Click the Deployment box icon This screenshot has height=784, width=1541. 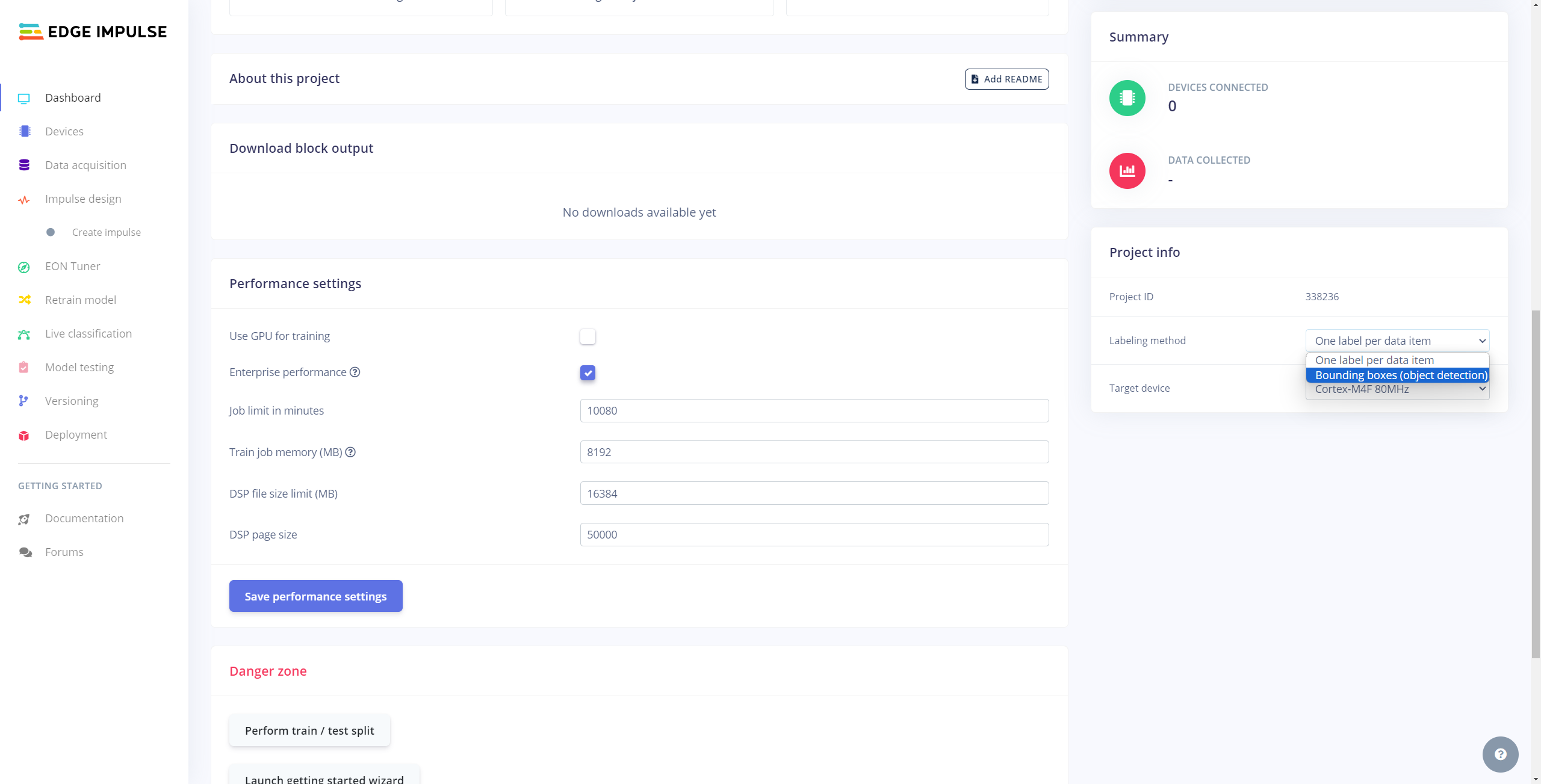[24, 435]
